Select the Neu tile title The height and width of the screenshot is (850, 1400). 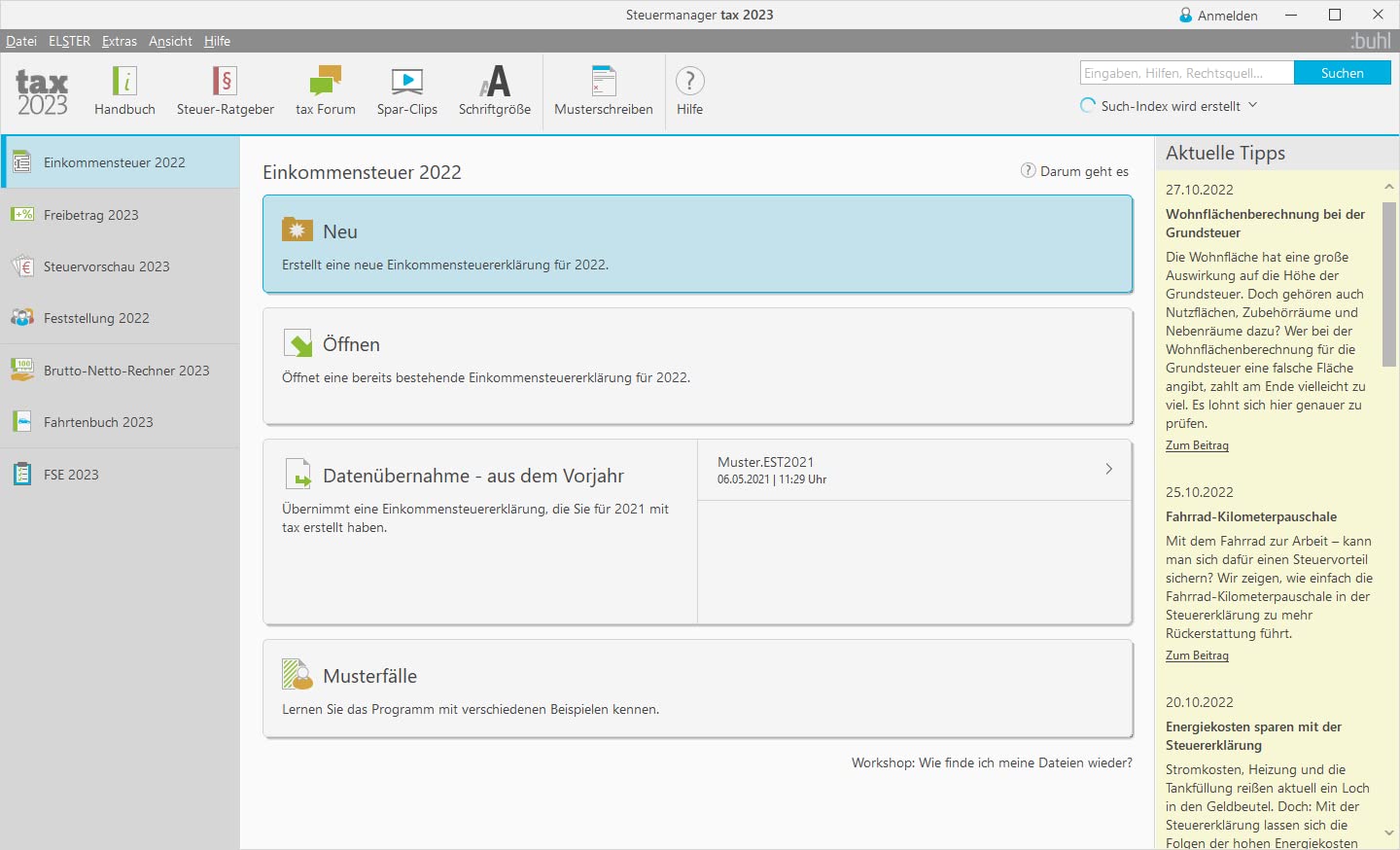[340, 231]
